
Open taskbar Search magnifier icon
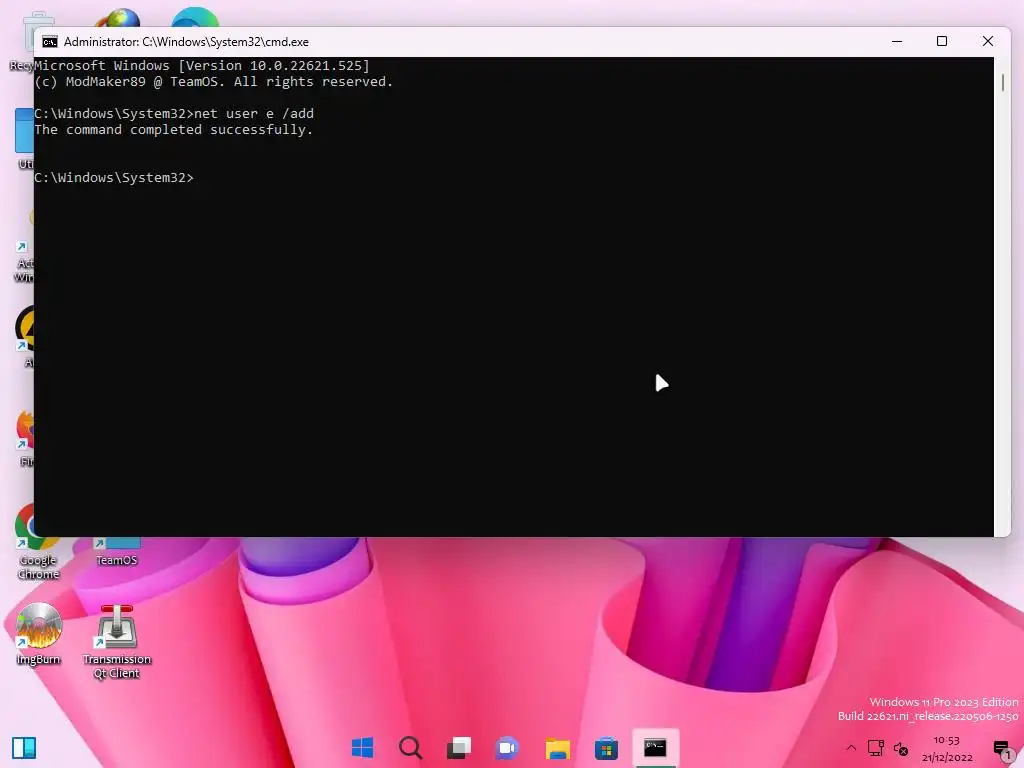(411, 748)
